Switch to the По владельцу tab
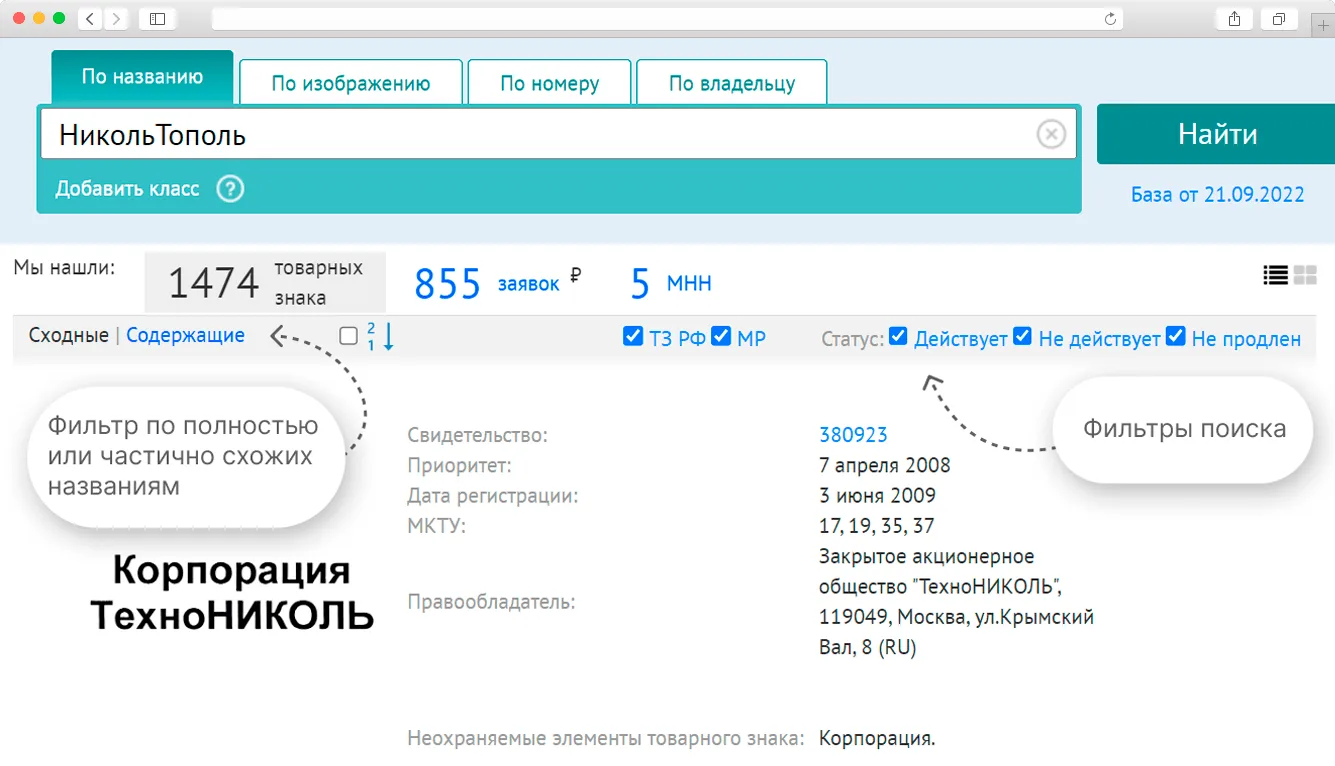The width and height of the screenshot is (1335, 766). (732, 83)
